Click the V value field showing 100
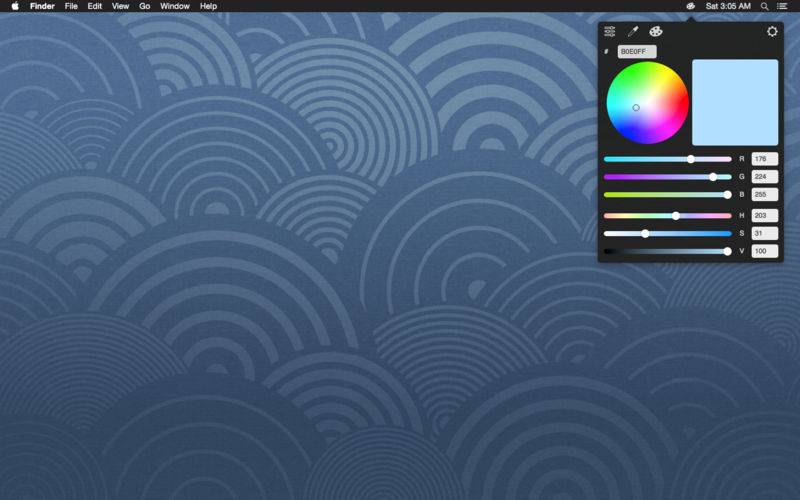Image resolution: width=800 pixels, height=500 pixels. pyautogui.click(x=765, y=251)
